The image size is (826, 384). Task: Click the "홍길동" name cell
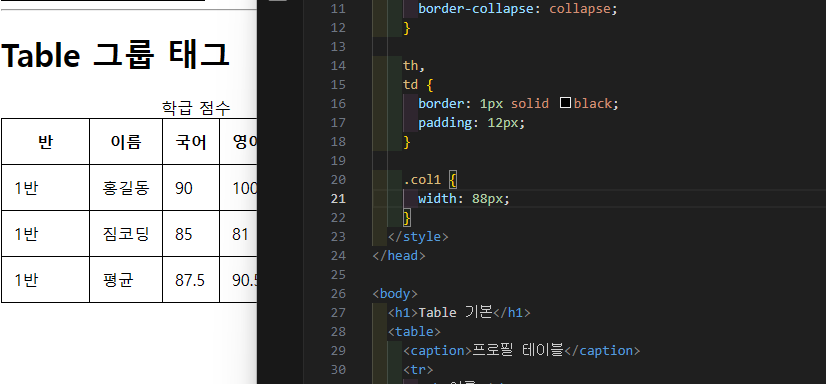point(126,188)
